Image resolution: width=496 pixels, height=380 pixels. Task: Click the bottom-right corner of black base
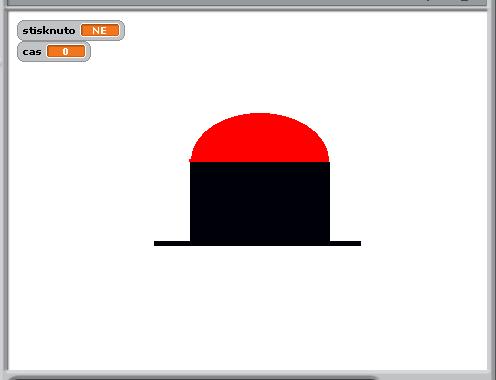coord(328,244)
